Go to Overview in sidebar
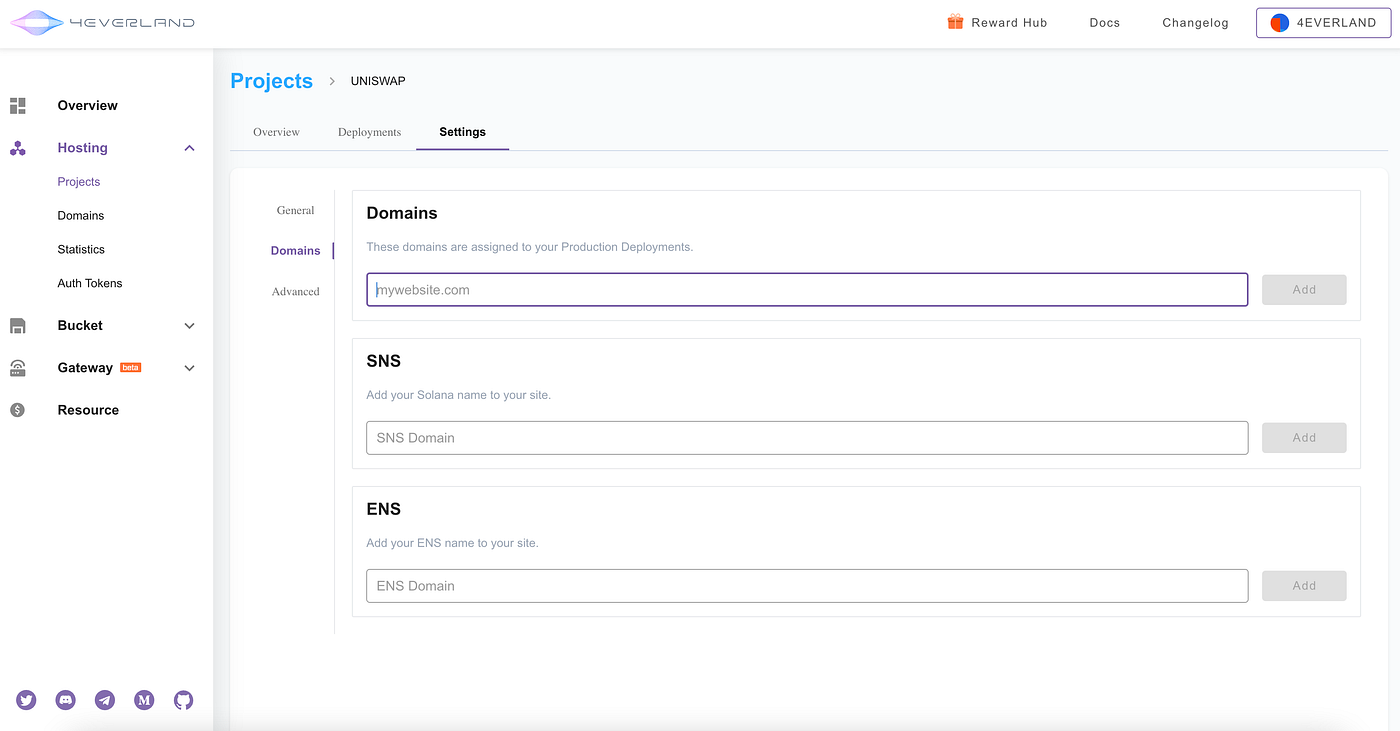The width and height of the screenshot is (1400, 731). (x=87, y=105)
